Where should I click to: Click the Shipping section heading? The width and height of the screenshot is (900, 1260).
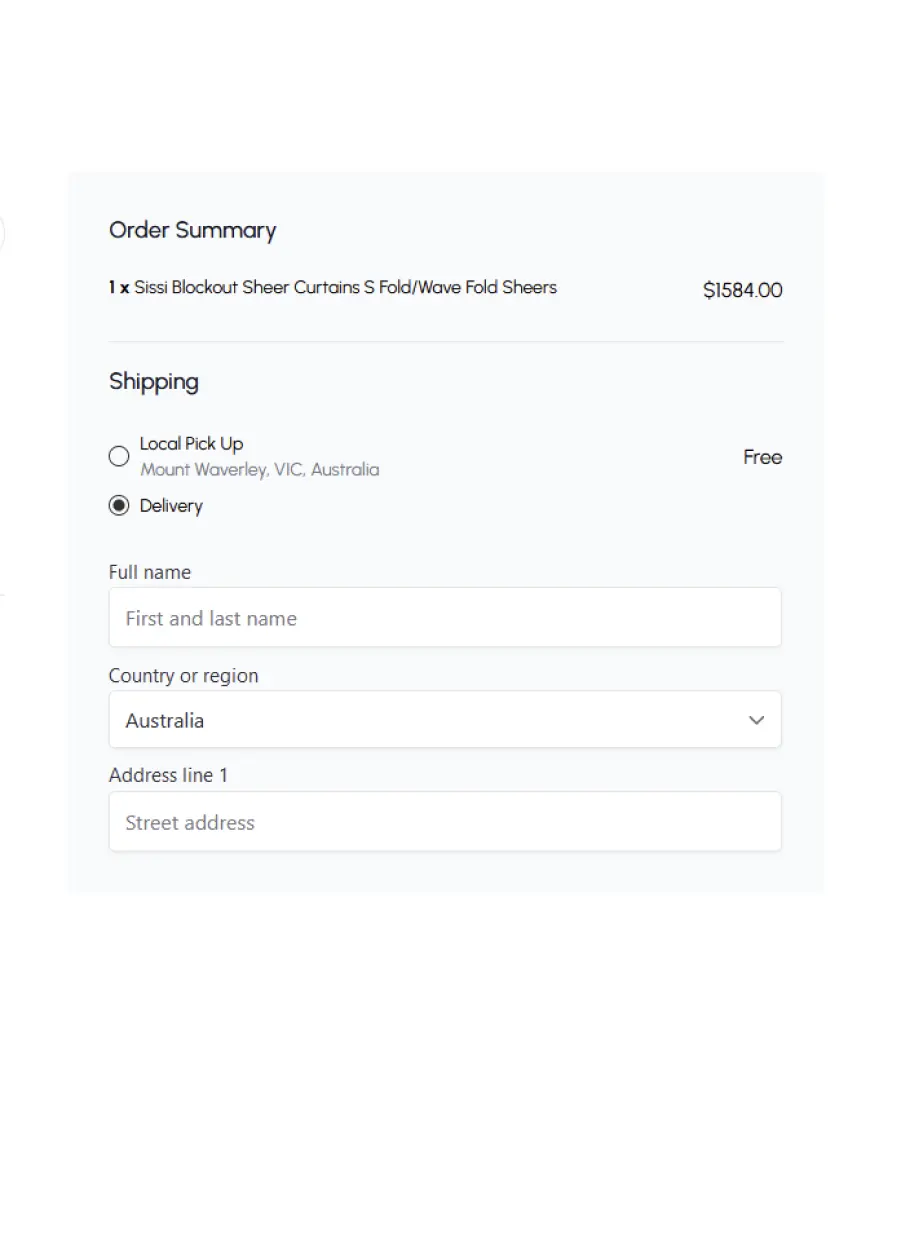[154, 382]
